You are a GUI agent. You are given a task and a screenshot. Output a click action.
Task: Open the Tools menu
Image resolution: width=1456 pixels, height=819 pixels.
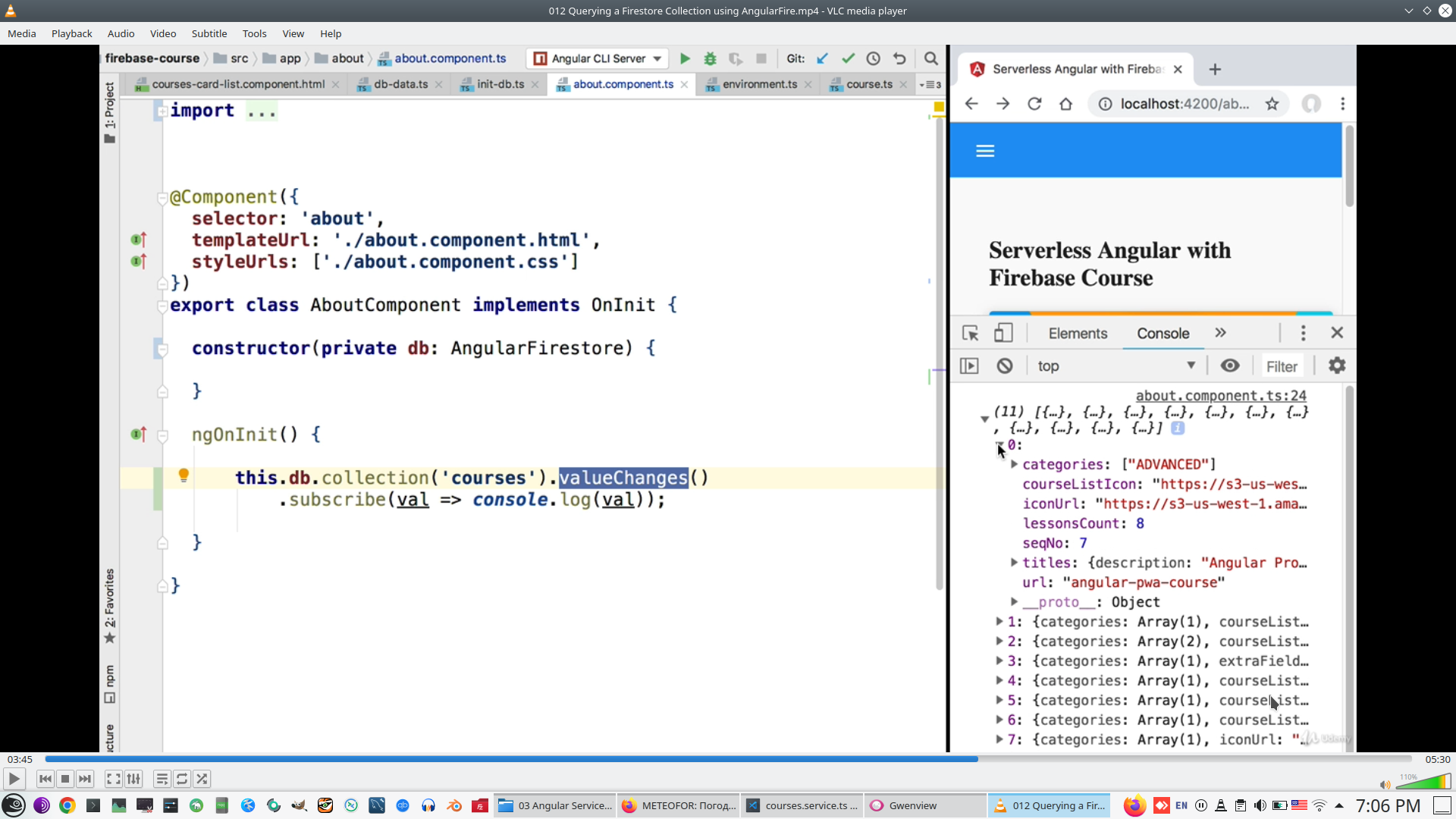(254, 33)
